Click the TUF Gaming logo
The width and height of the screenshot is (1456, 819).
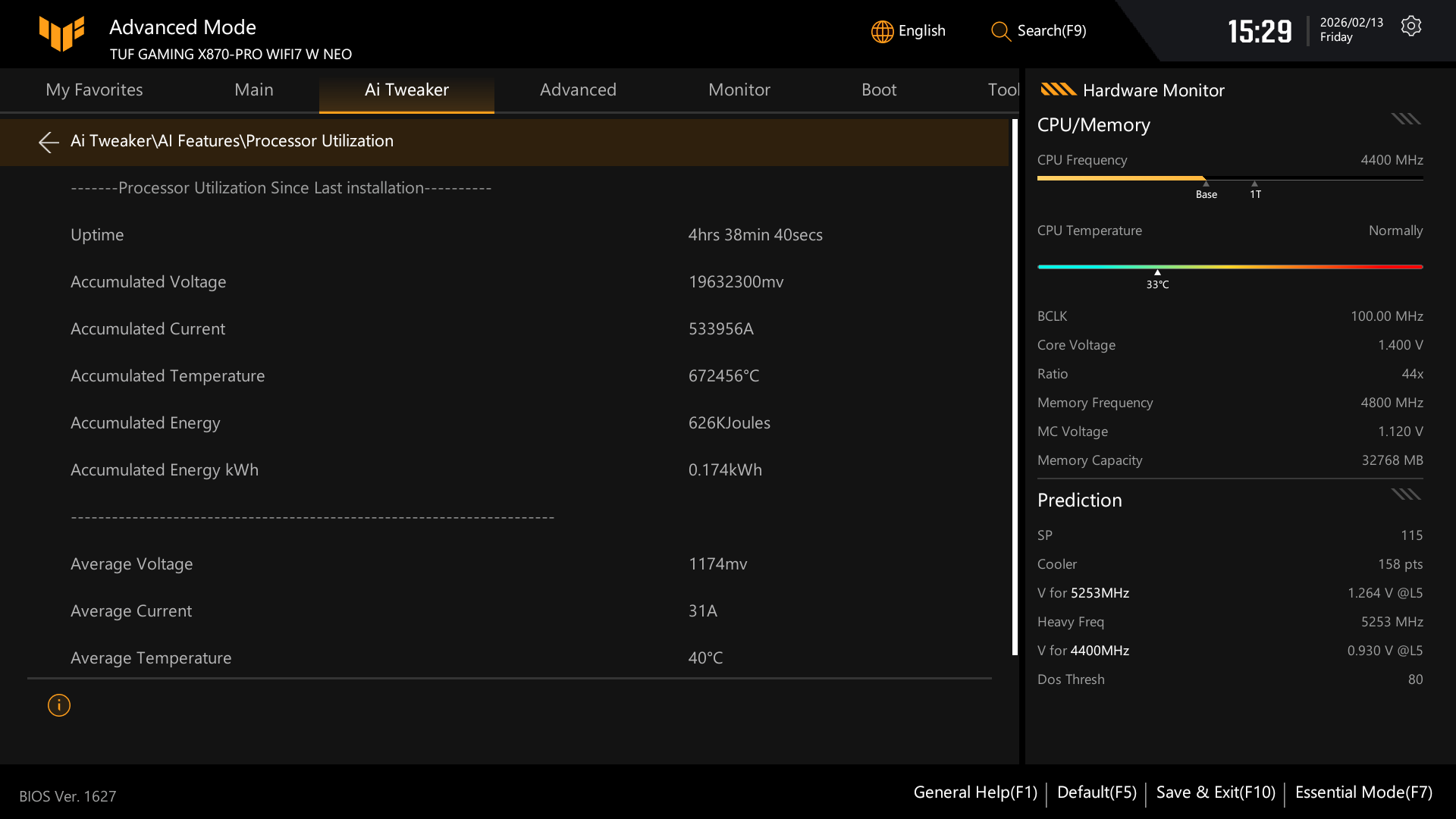click(62, 33)
